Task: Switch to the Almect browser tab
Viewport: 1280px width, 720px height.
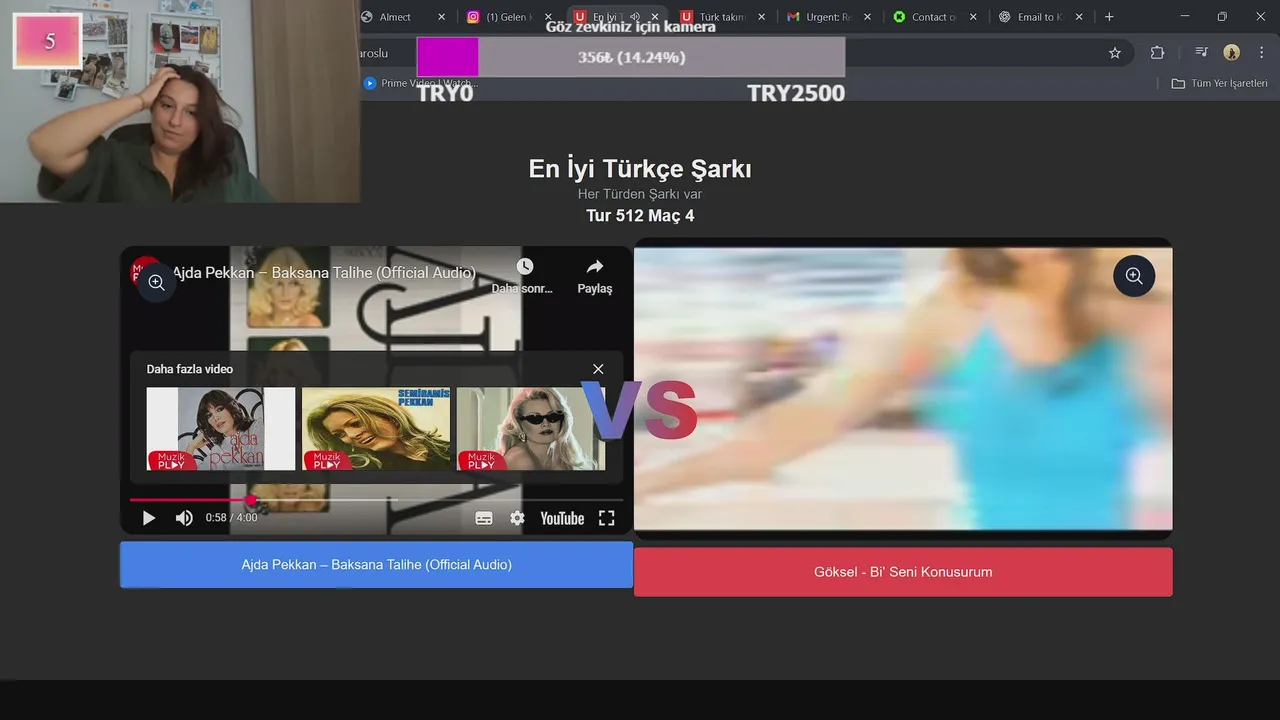Action: (395, 17)
